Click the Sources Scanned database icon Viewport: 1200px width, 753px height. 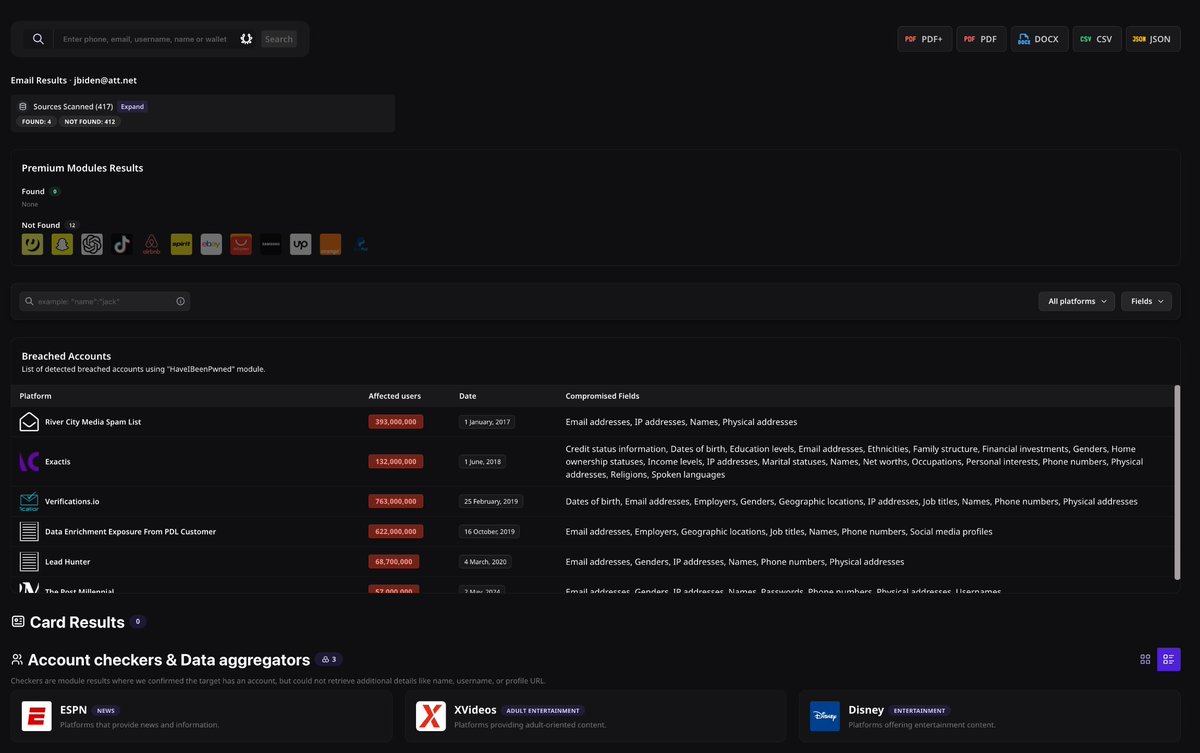pyautogui.click(x=23, y=106)
